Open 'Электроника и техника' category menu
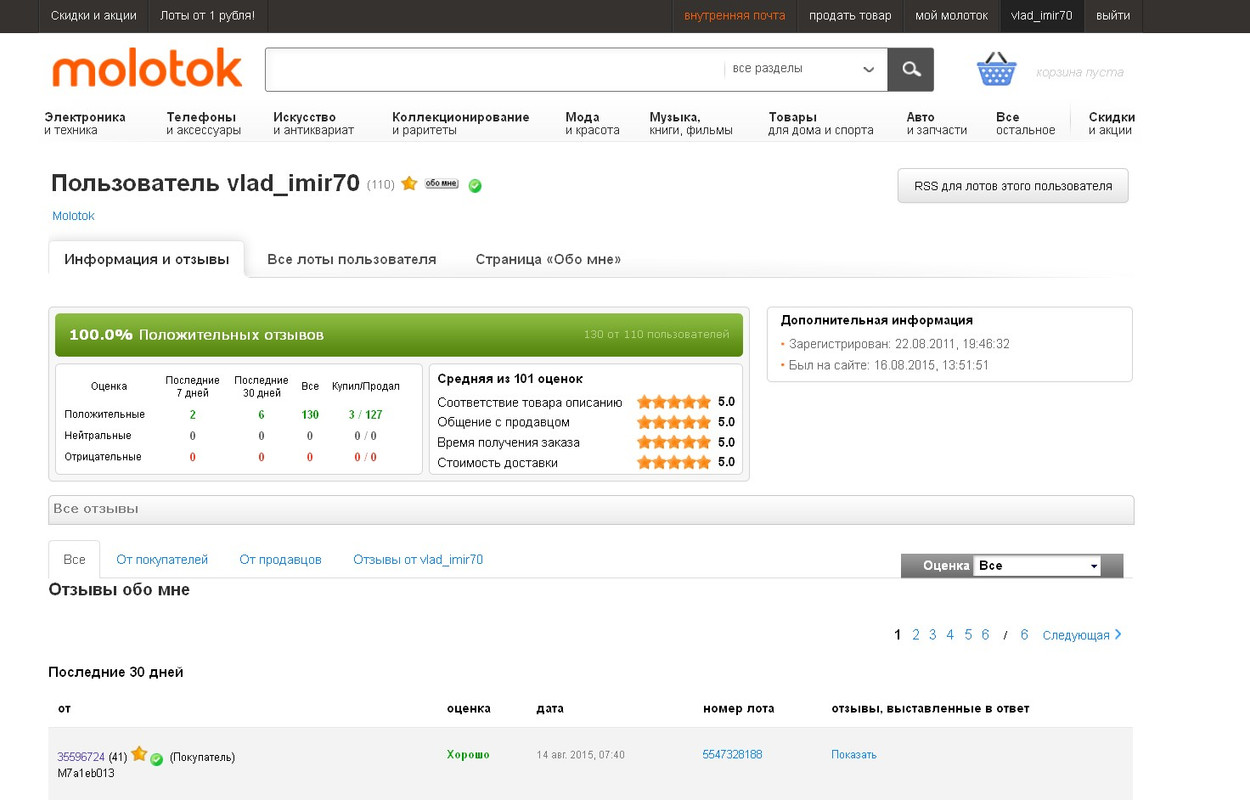The width and height of the screenshot is (1250, 800). coord(85,123)
